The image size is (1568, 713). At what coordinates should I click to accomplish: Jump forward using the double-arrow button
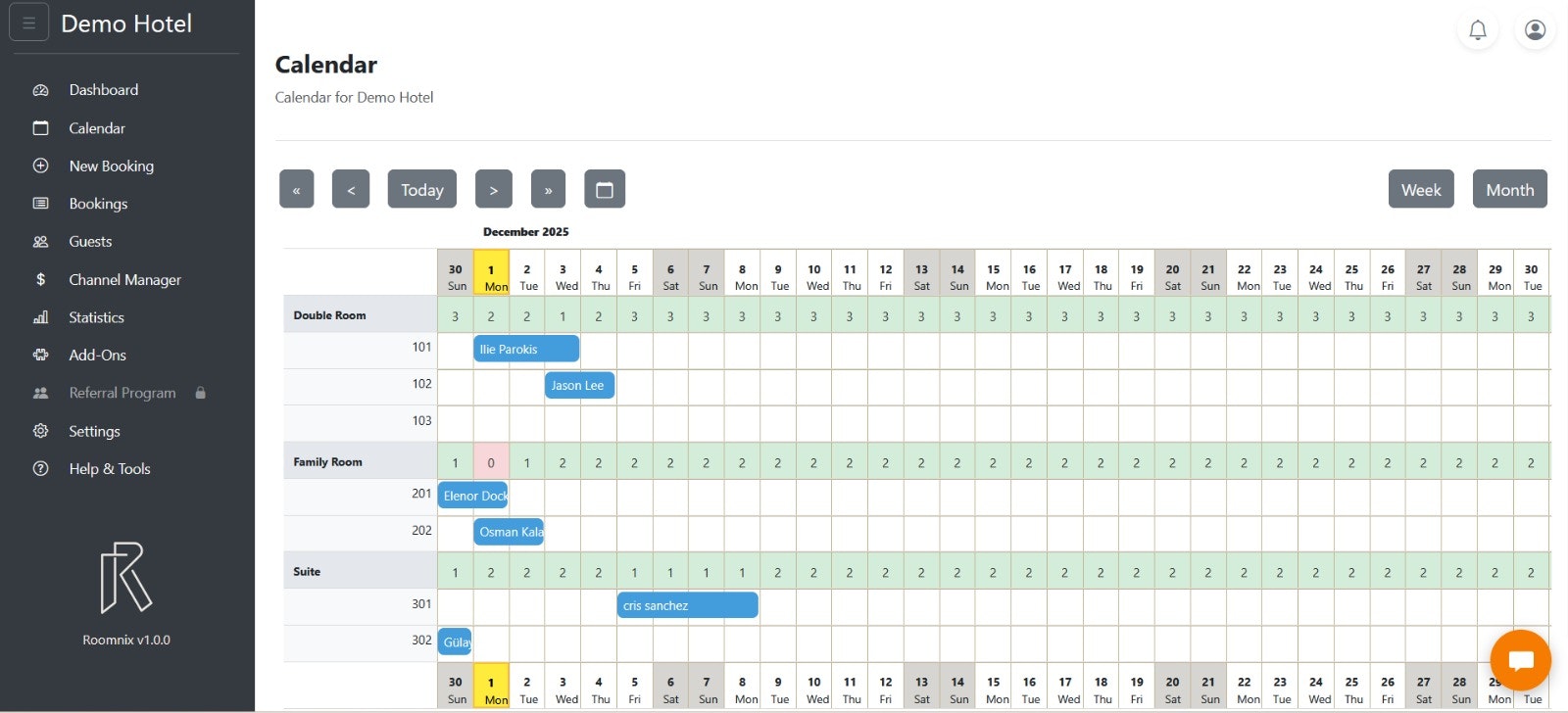coord(548,189)
